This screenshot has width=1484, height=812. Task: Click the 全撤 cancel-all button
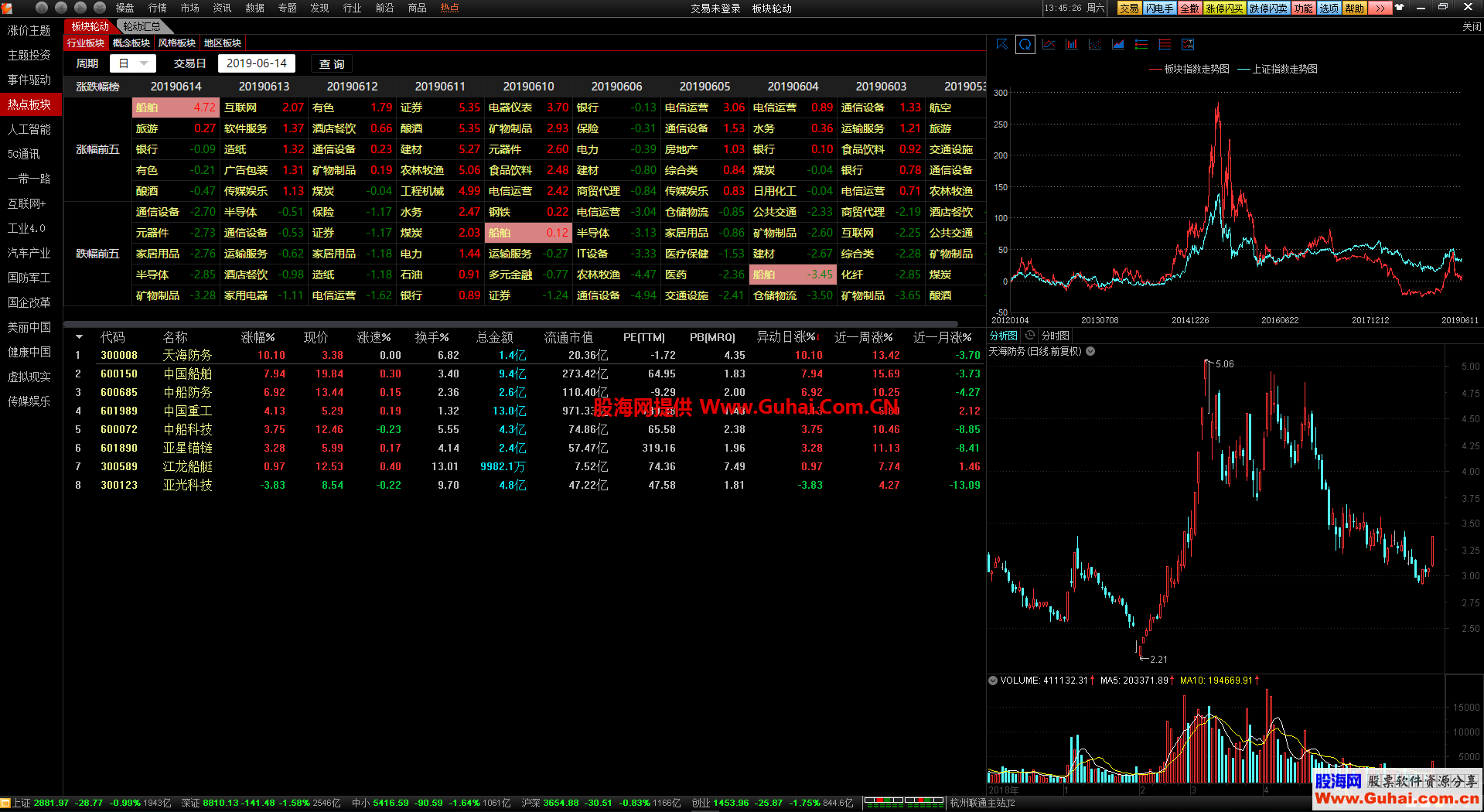pyautogui.click(x=1189, y=9)
